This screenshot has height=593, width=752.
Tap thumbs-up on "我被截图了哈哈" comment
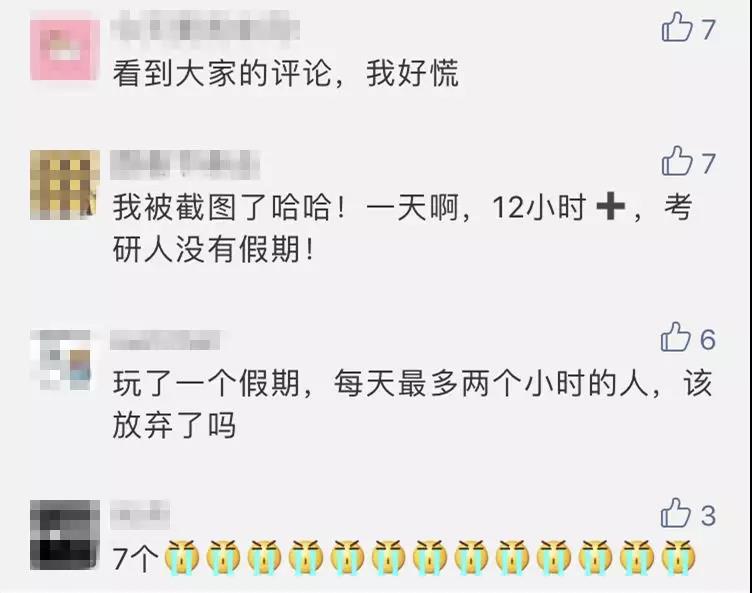coord(677,161)
